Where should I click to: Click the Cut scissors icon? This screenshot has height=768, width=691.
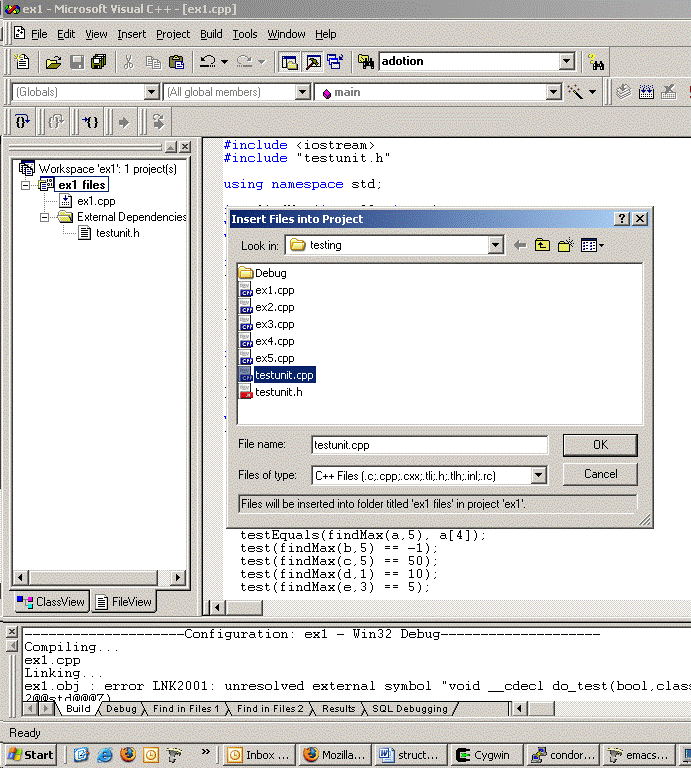tap(128, 62)
